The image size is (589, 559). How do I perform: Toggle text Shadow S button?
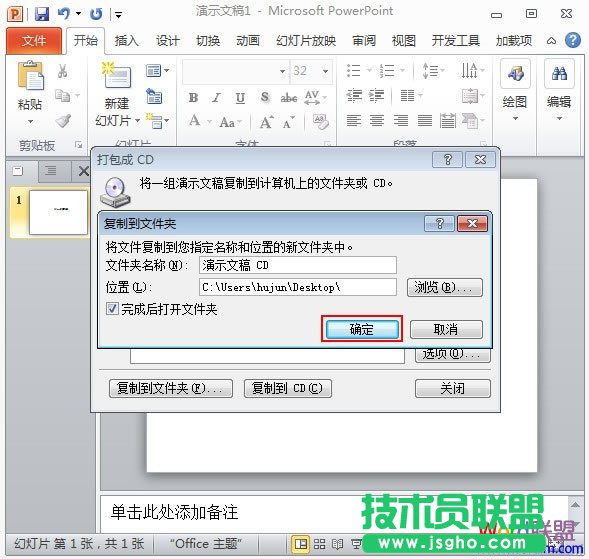(265, 98)
